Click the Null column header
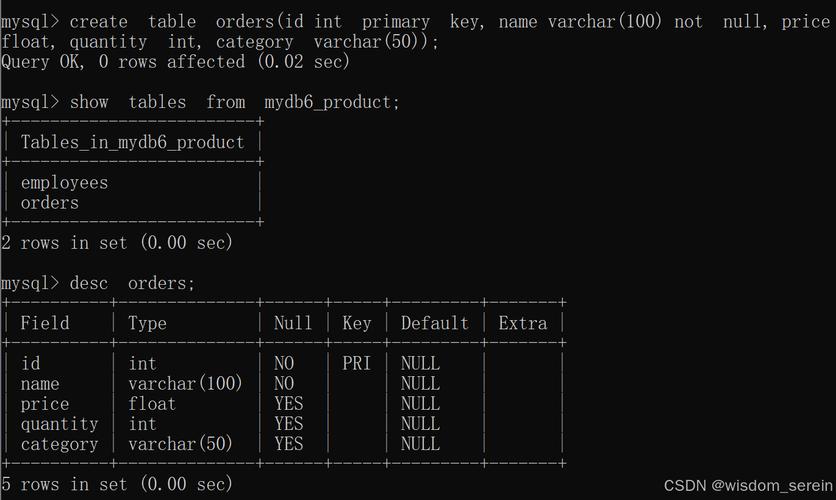The width and height of the screenshot is (836, 500). (293, 323)
